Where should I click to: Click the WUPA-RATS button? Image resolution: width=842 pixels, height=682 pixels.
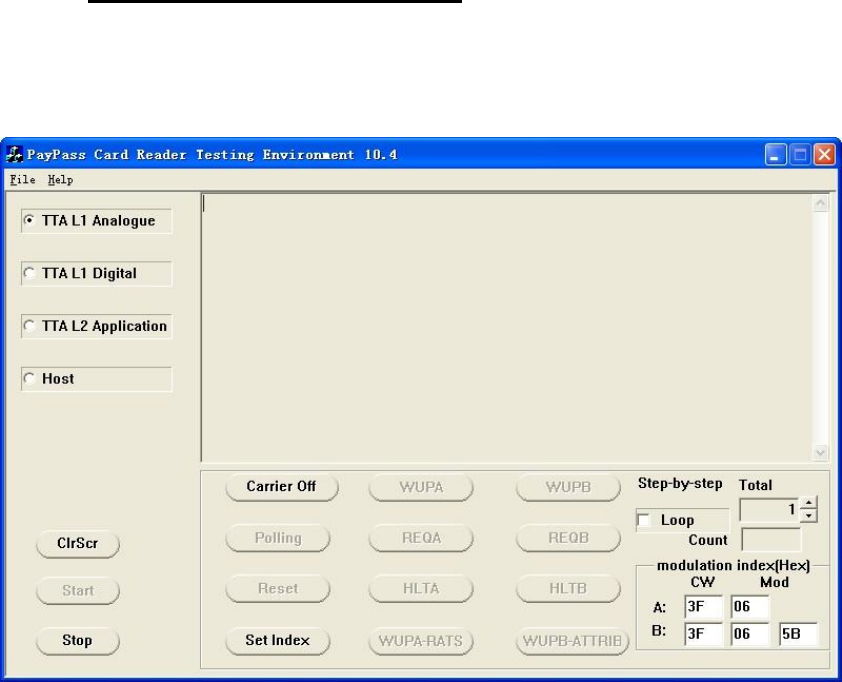[421, 641]
